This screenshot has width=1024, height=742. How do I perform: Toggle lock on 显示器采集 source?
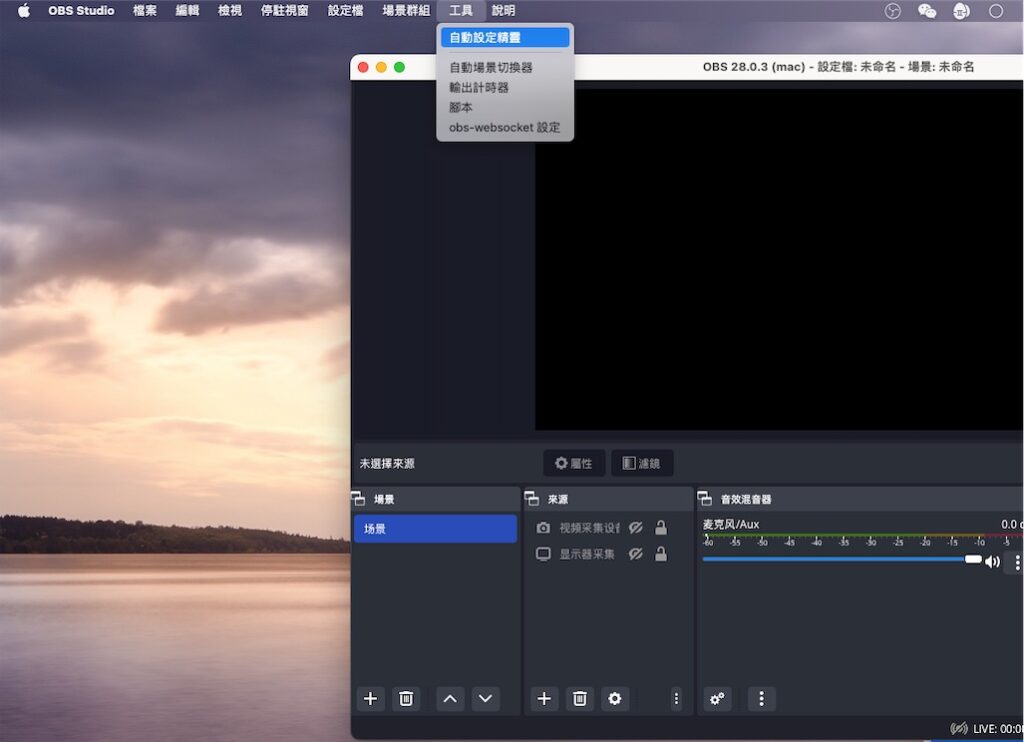(661, 555)
